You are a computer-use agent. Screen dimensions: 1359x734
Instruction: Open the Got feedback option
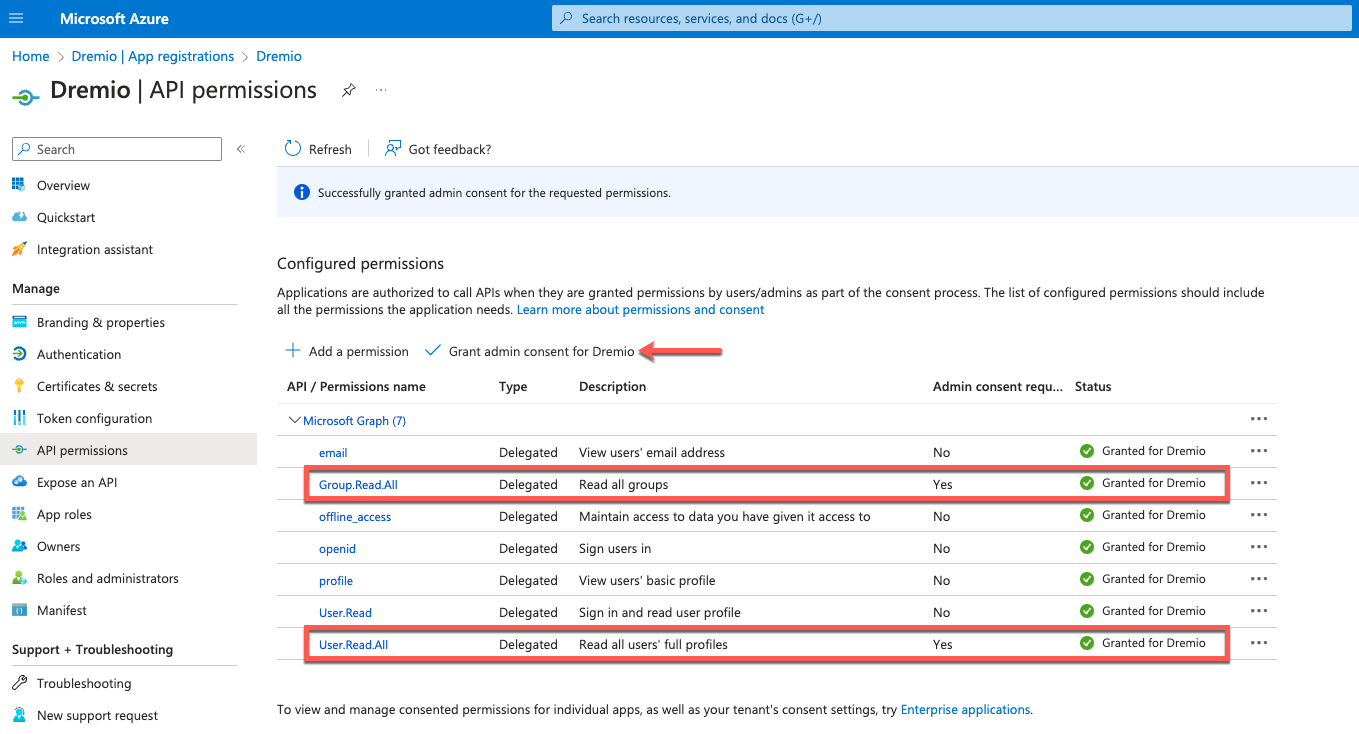(x=438, y=149)
